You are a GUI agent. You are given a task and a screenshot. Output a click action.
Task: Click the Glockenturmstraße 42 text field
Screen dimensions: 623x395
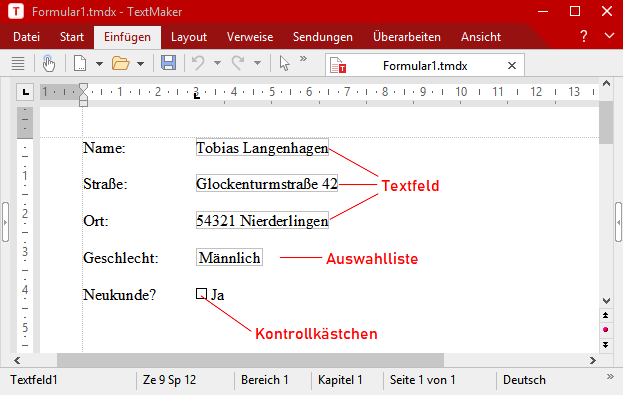coord(267,183)
